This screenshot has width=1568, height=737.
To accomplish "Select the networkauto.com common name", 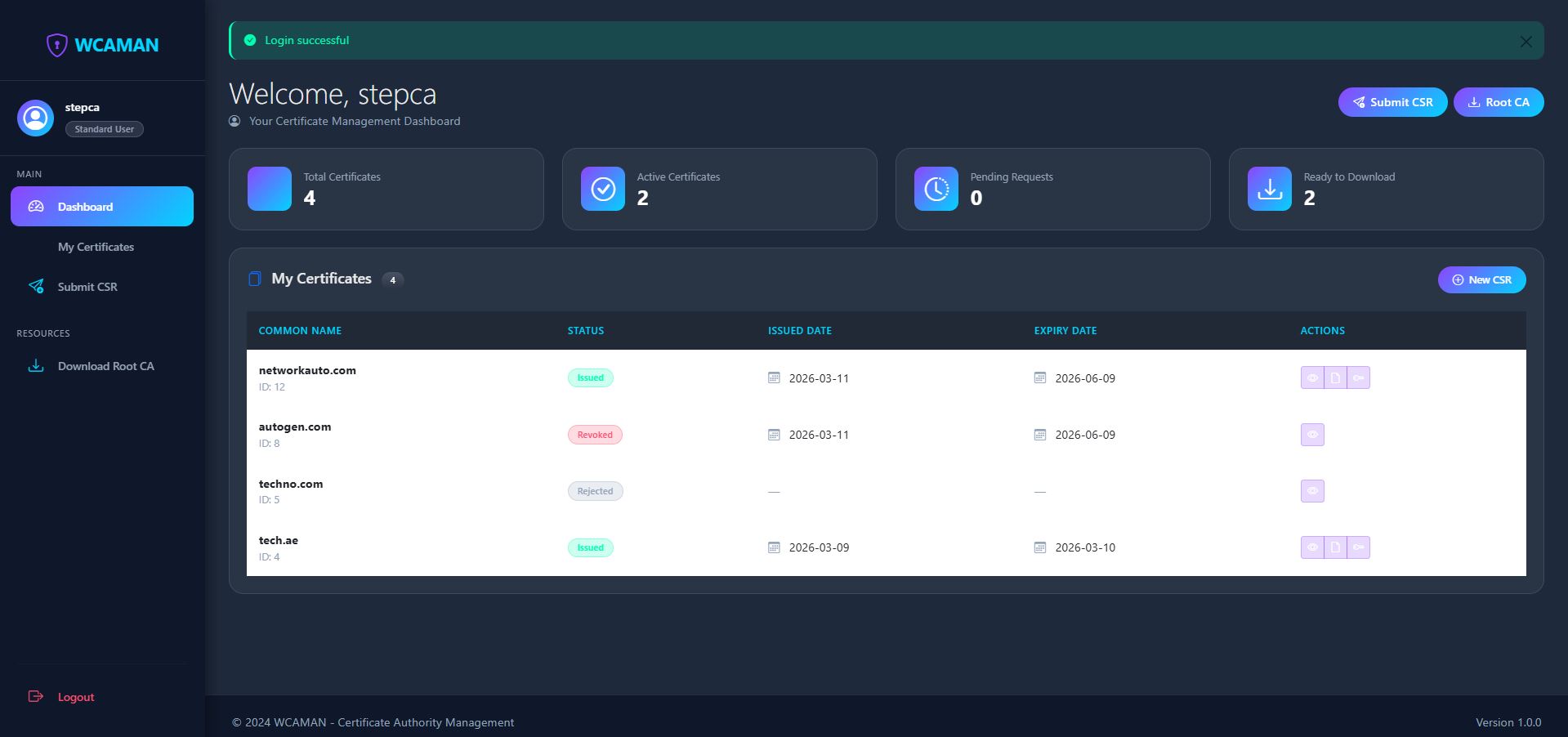I will 307,370.
